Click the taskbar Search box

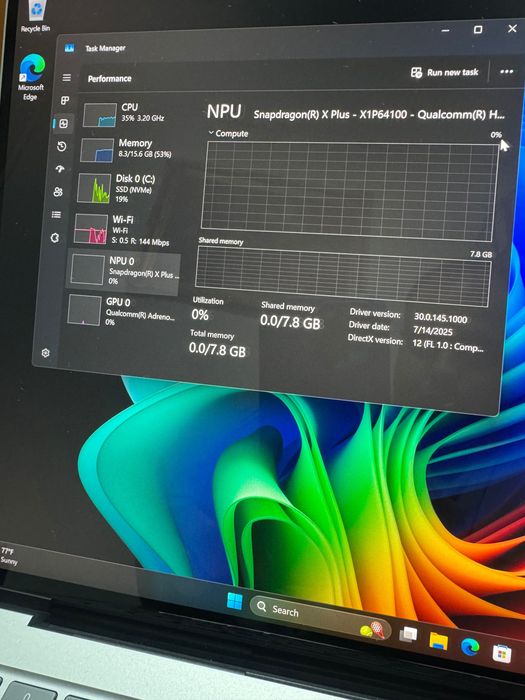pos(321,617)
